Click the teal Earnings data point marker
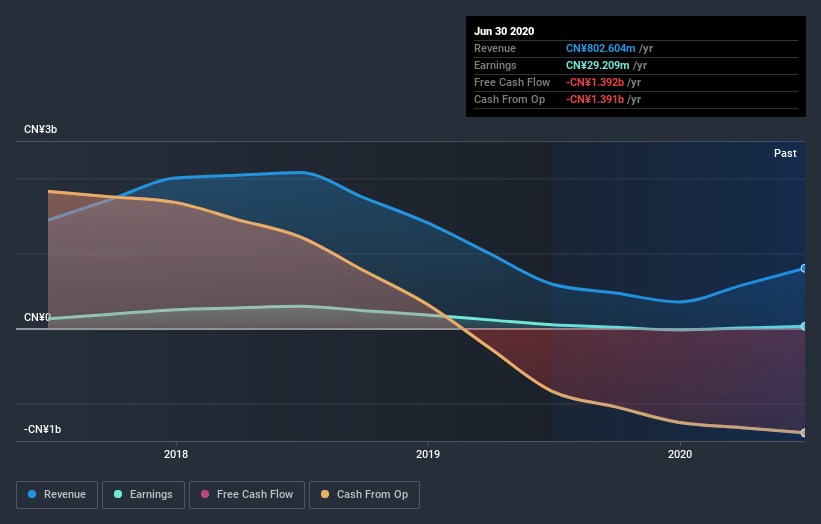 tap(804, 326)
